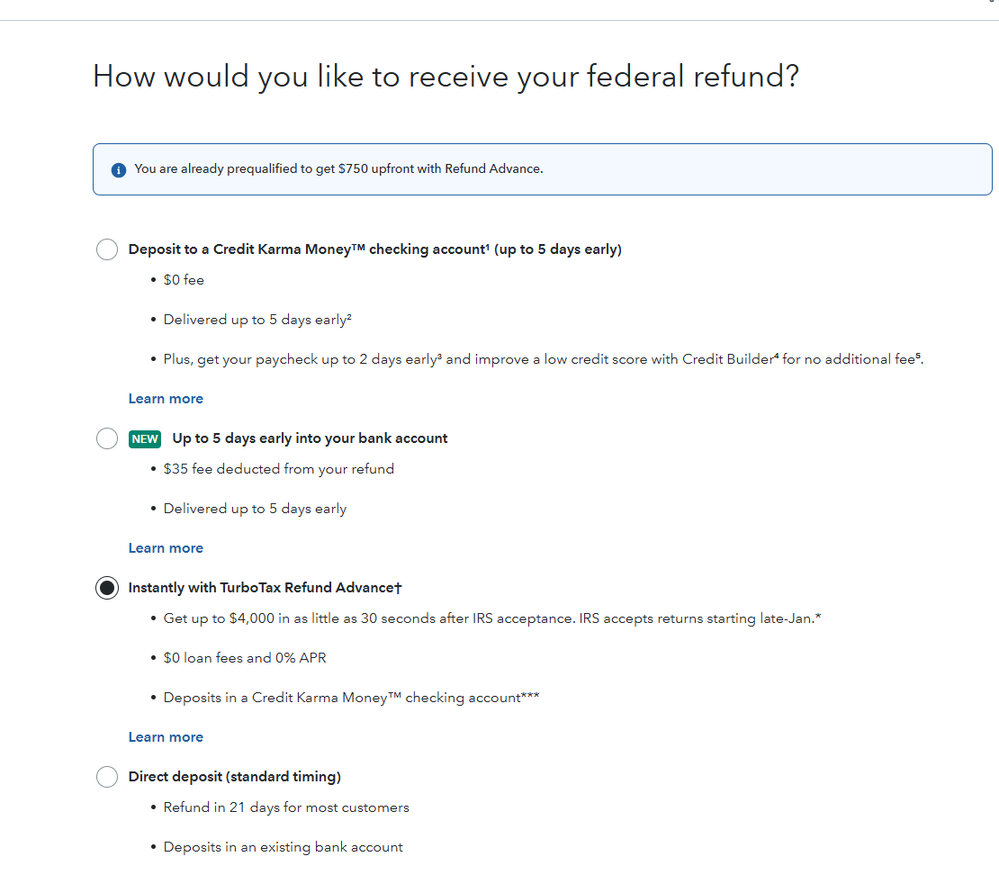
Task: Select the Credit Karma Money checking account option
Action: [107, 249]
